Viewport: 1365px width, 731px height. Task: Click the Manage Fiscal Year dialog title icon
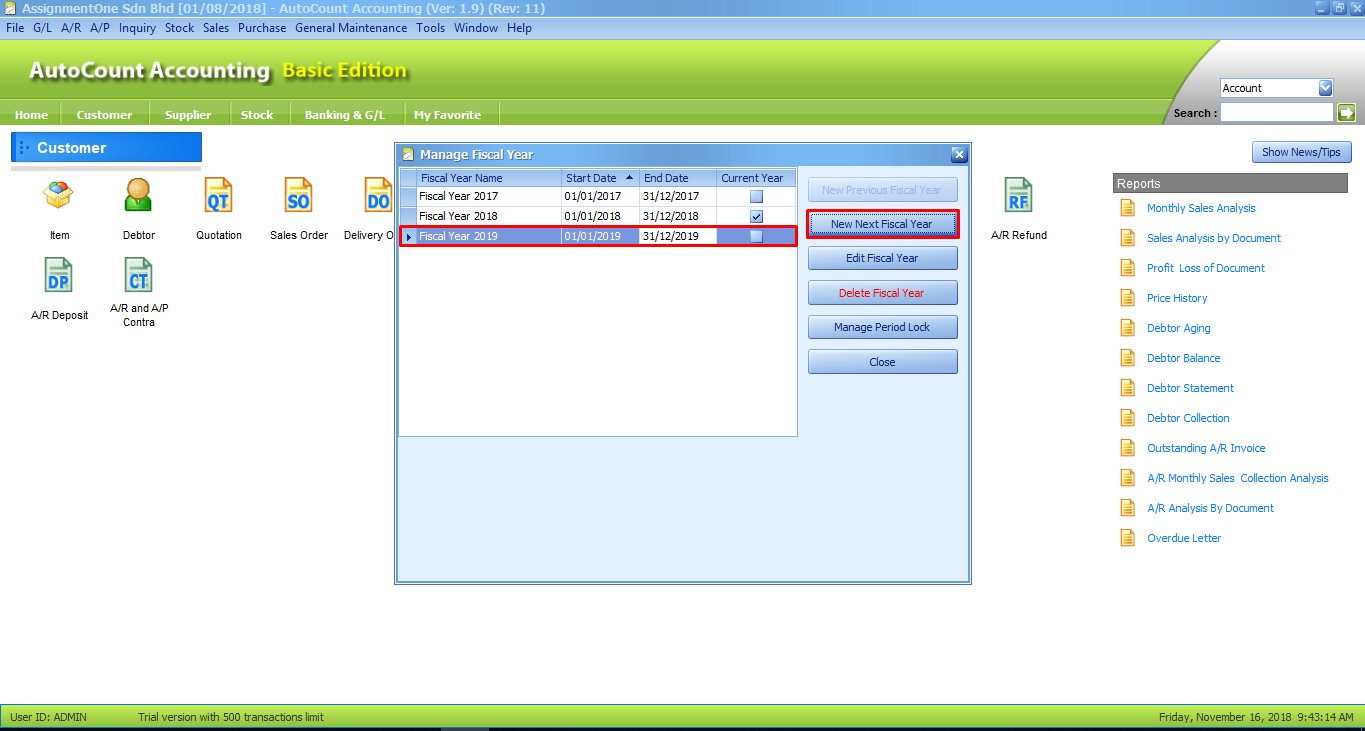tap(408, 154)
